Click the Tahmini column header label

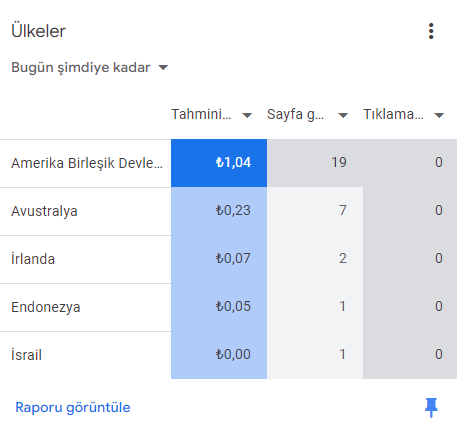pos(201,114)
